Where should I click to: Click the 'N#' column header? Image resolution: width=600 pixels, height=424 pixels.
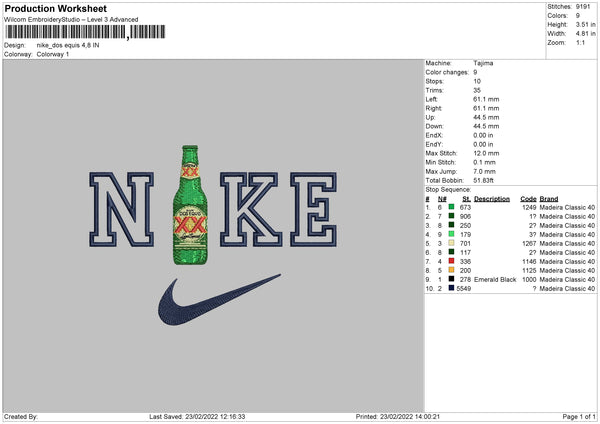click(x=442, y=199)
